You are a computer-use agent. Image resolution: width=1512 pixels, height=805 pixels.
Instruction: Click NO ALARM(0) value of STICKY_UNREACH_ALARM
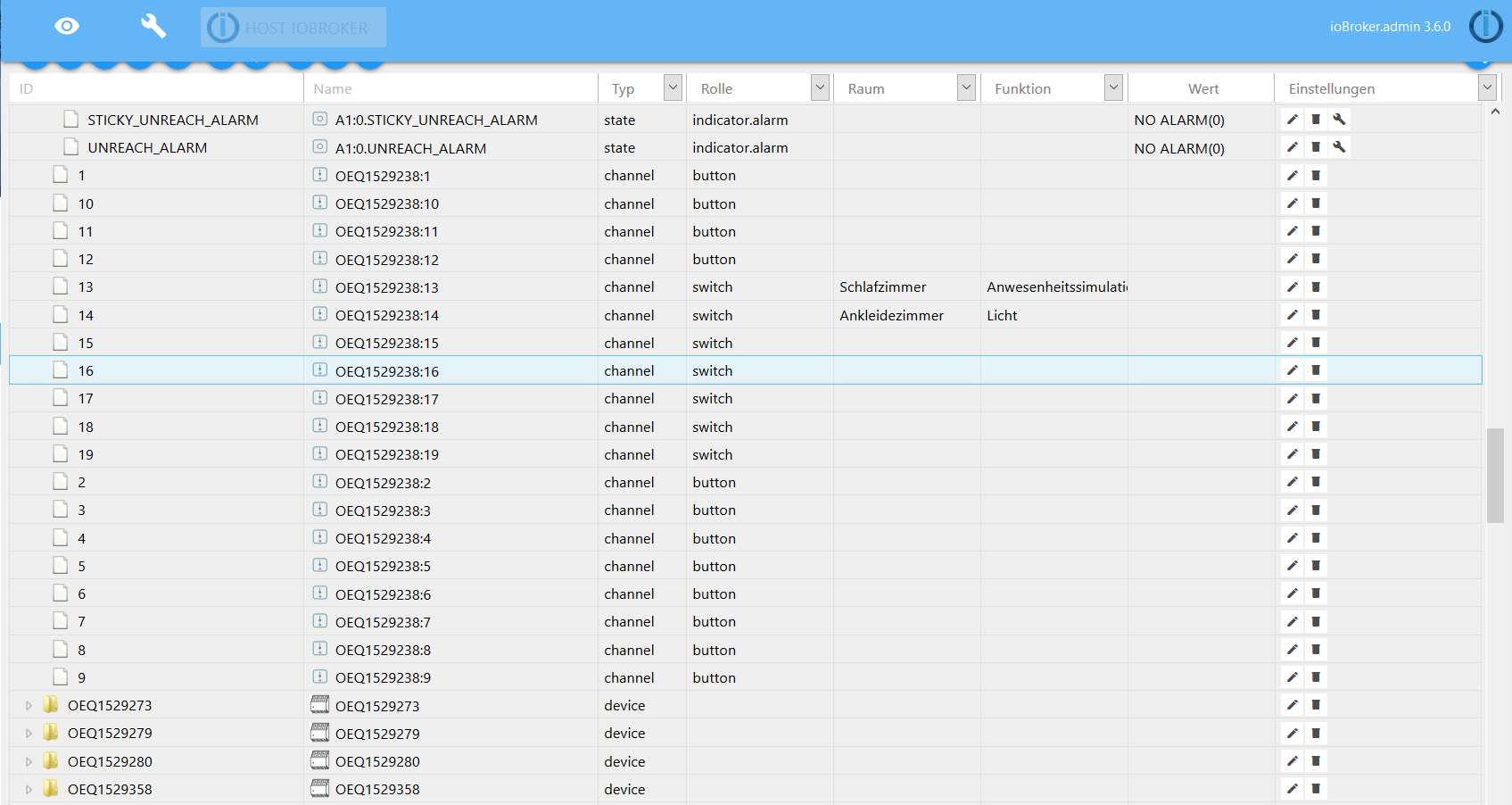(1179, 120)
